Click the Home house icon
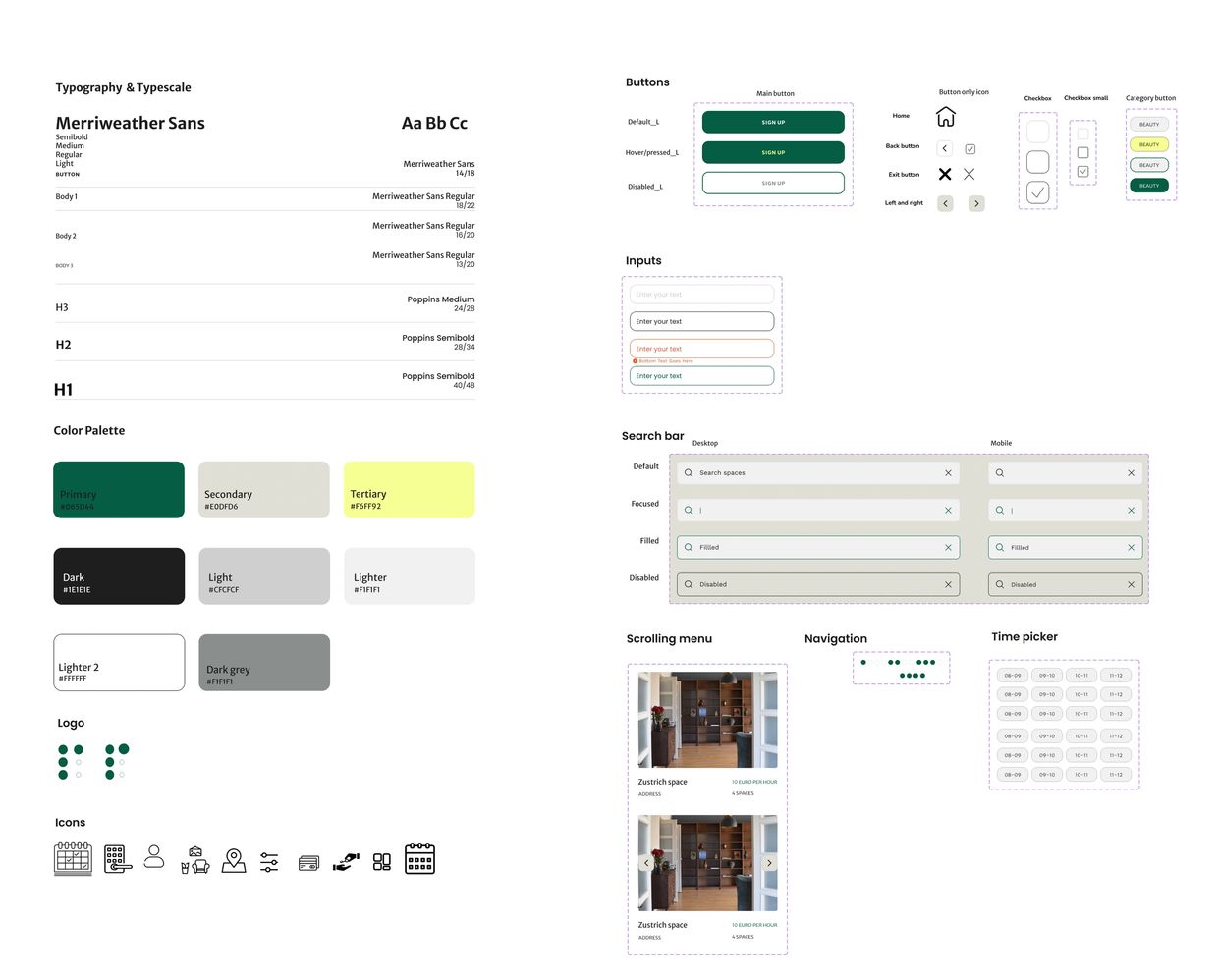The height and width of the screenshot is (980, 1218). pyautogui.click(x=945, y=117)
